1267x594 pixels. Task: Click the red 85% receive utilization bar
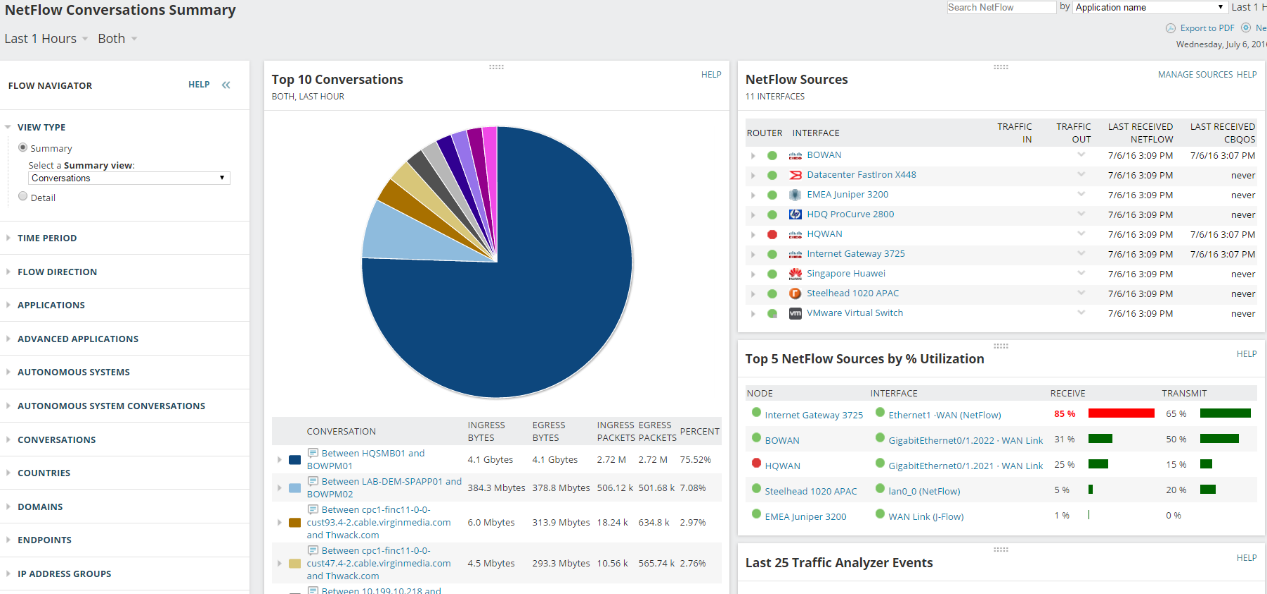coord(1121,413)
